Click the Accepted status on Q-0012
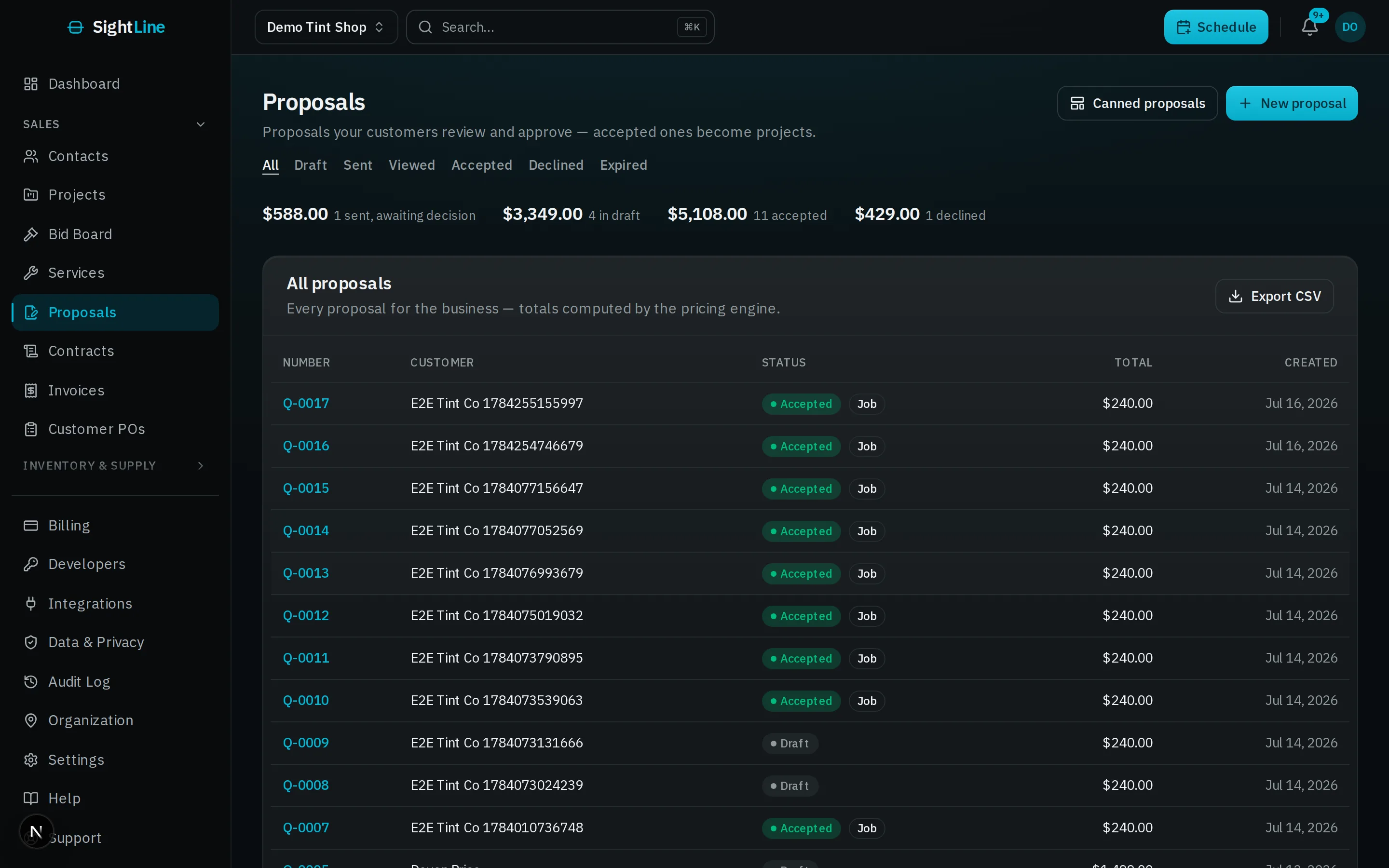1389x868 pixels. pos(801,616)
